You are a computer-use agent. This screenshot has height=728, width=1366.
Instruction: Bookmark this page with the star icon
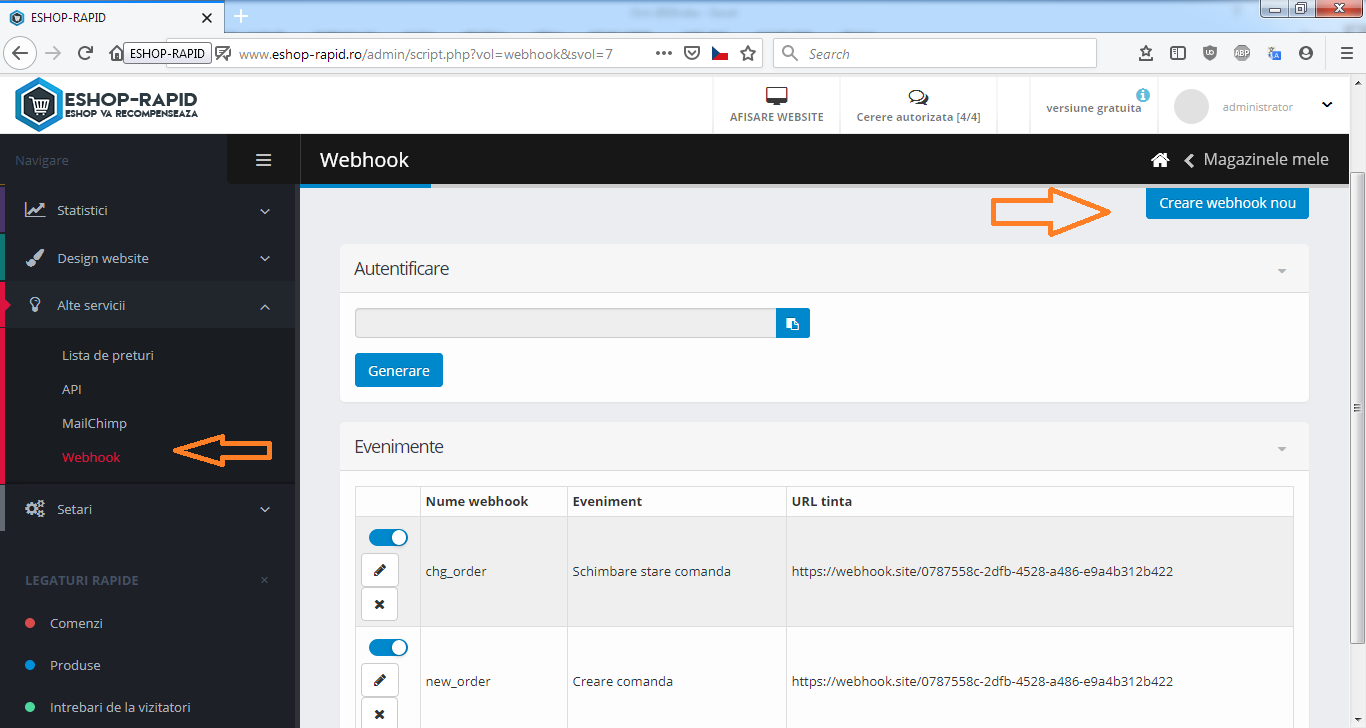(748, 53)
